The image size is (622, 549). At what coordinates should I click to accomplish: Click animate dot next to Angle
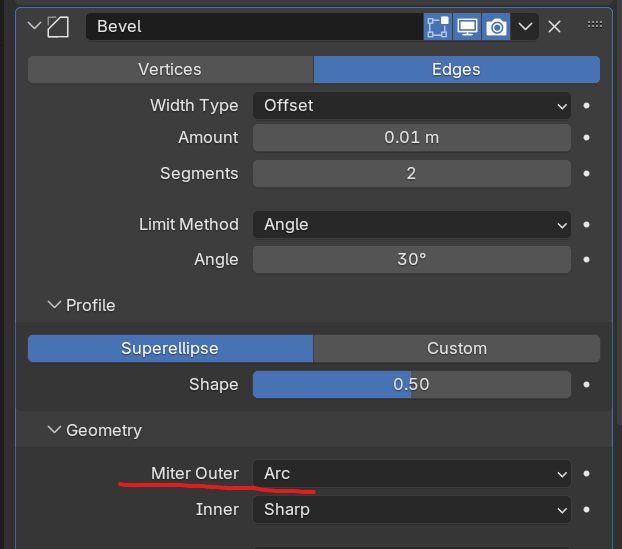586,260
